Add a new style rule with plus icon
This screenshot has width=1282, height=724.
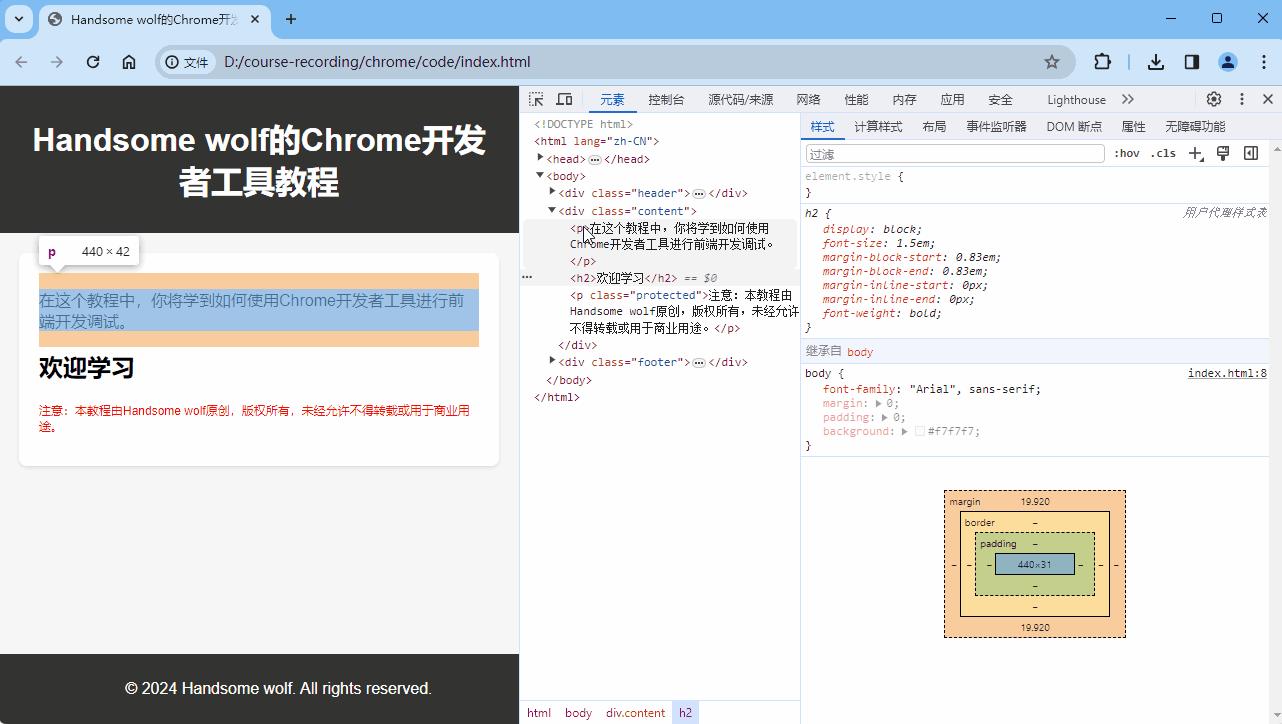point(1195,152)
